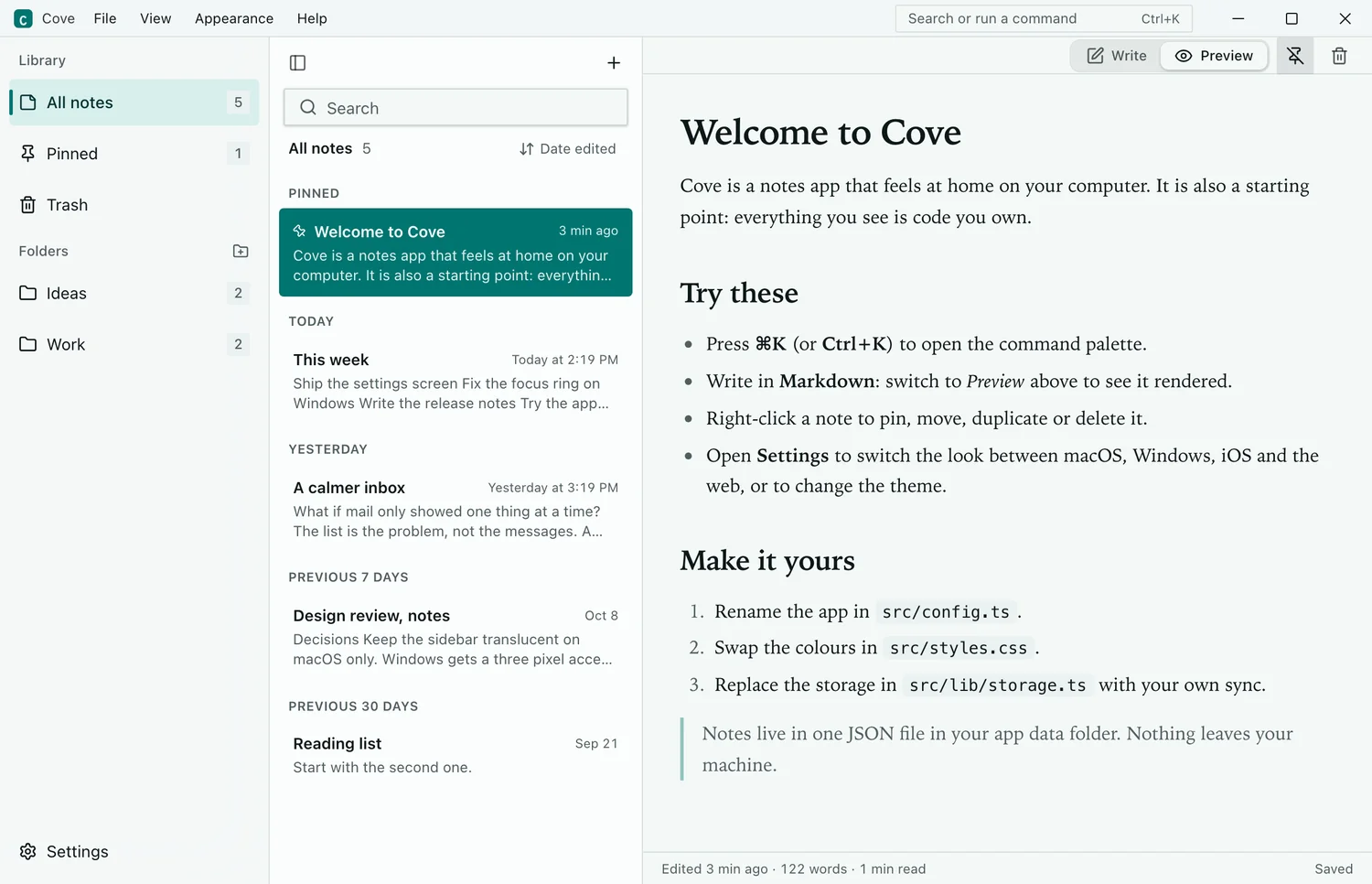The height and width of the screenshot is (884, 1372).
Task: Open the View menu
Action: tap(155, 18)
